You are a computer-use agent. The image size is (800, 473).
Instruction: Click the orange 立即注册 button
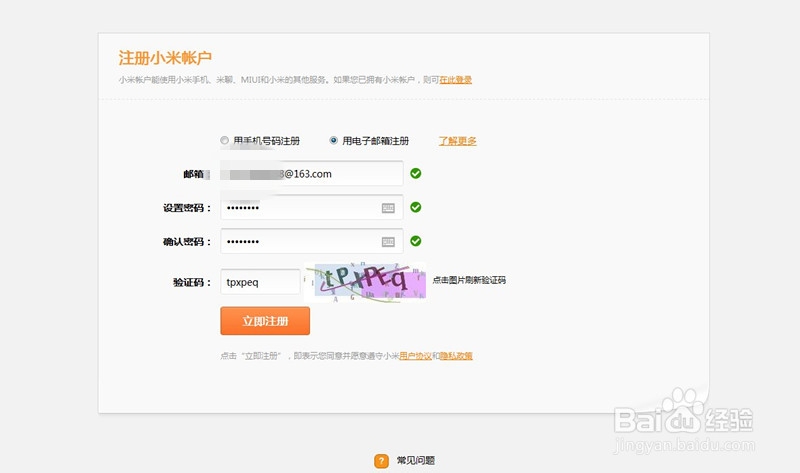[x=265, y=321]
